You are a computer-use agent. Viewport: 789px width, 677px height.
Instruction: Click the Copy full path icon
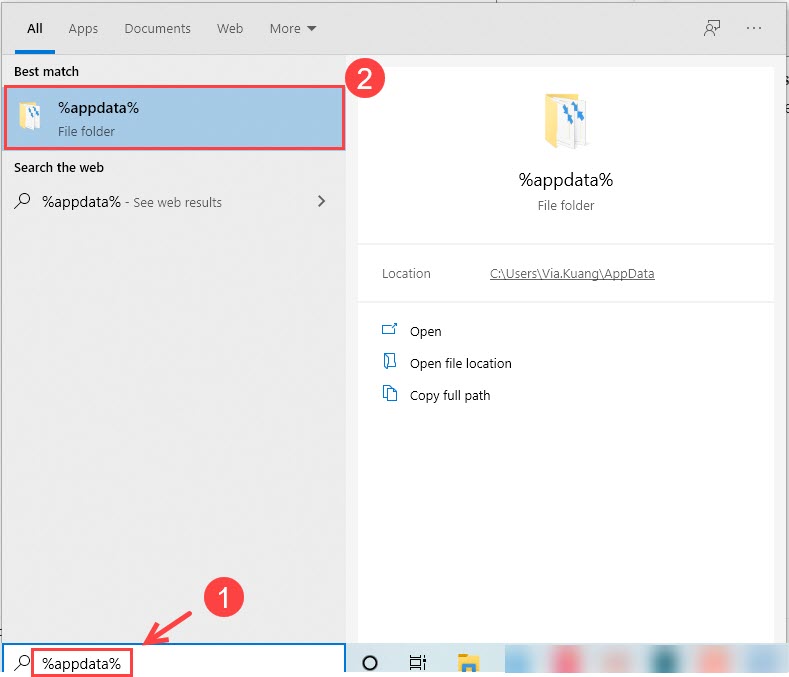pos(390,394)
